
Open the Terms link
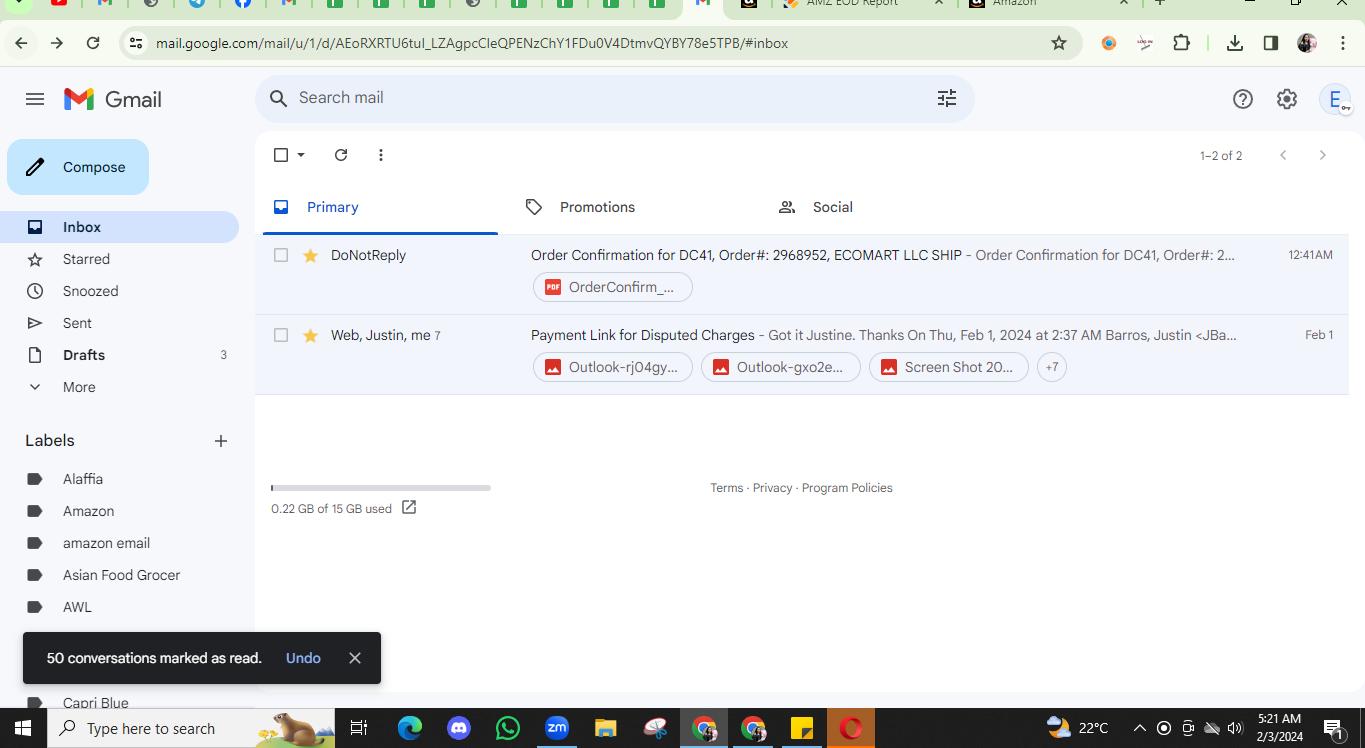click(727, 488)
